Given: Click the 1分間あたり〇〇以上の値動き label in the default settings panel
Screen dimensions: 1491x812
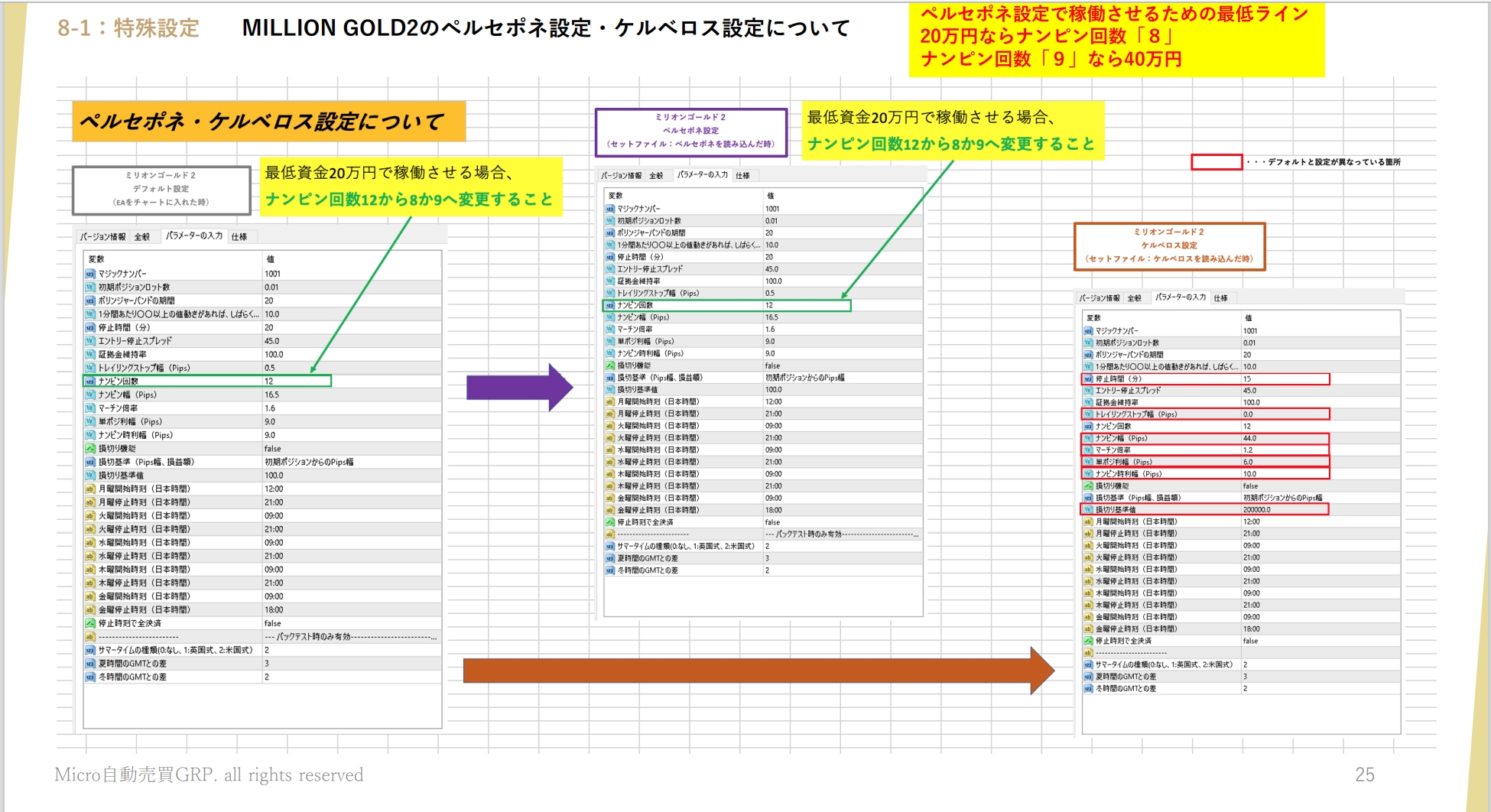Looking at the screenshot, I should [179, 314].
